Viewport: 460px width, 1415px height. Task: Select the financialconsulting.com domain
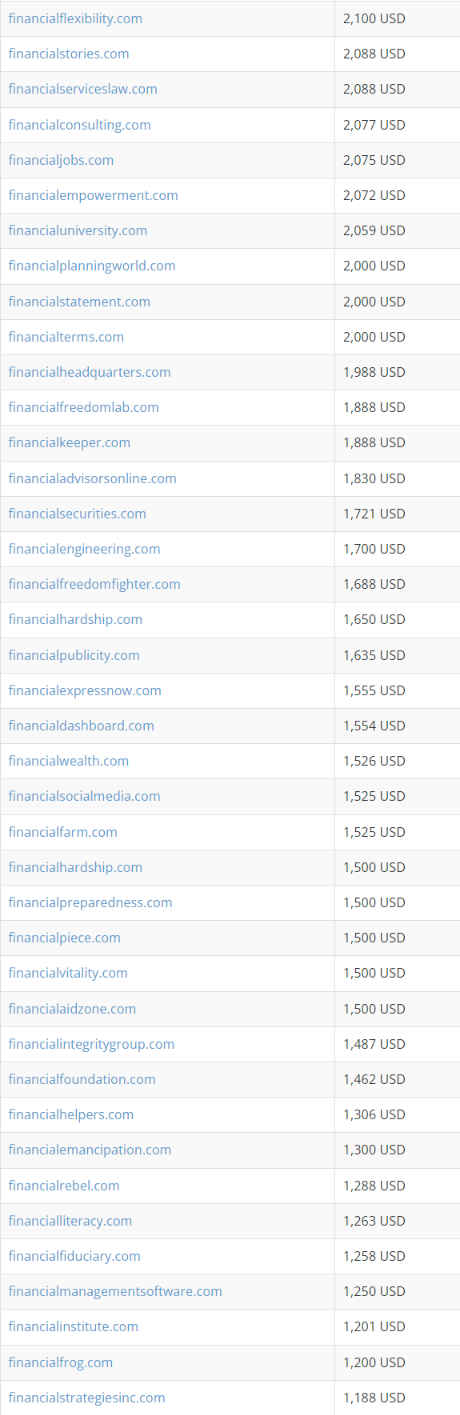point(79,125)
